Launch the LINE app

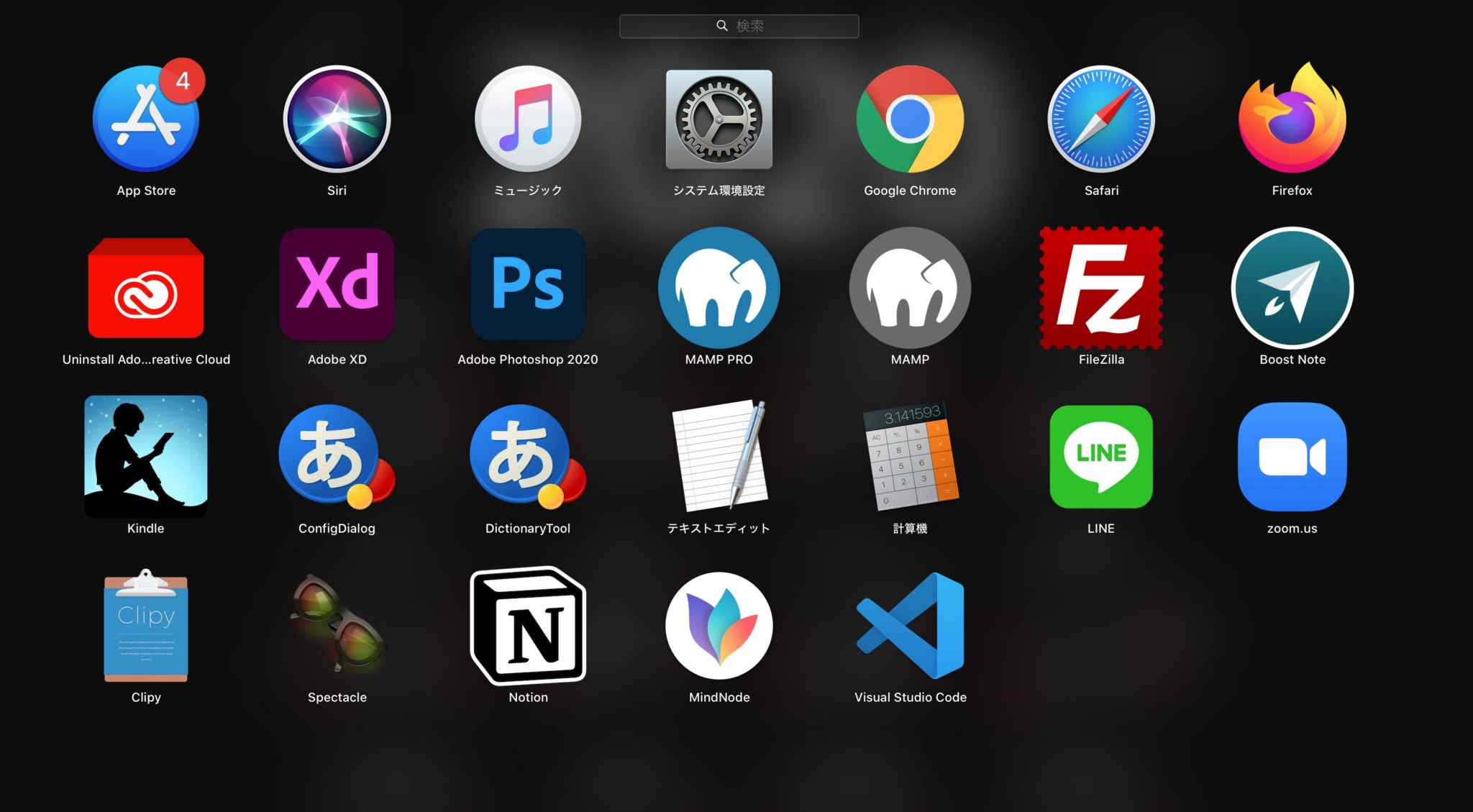pyautogui.click(x=1101, y=457)
